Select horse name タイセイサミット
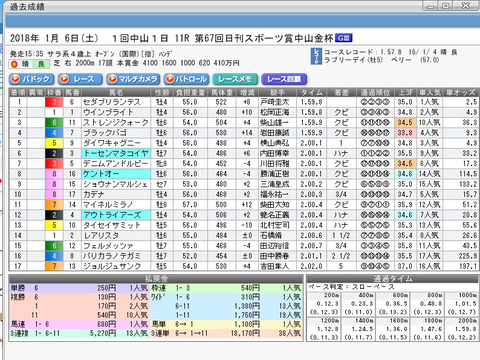480x360 pixels. (x=112, y=225)
